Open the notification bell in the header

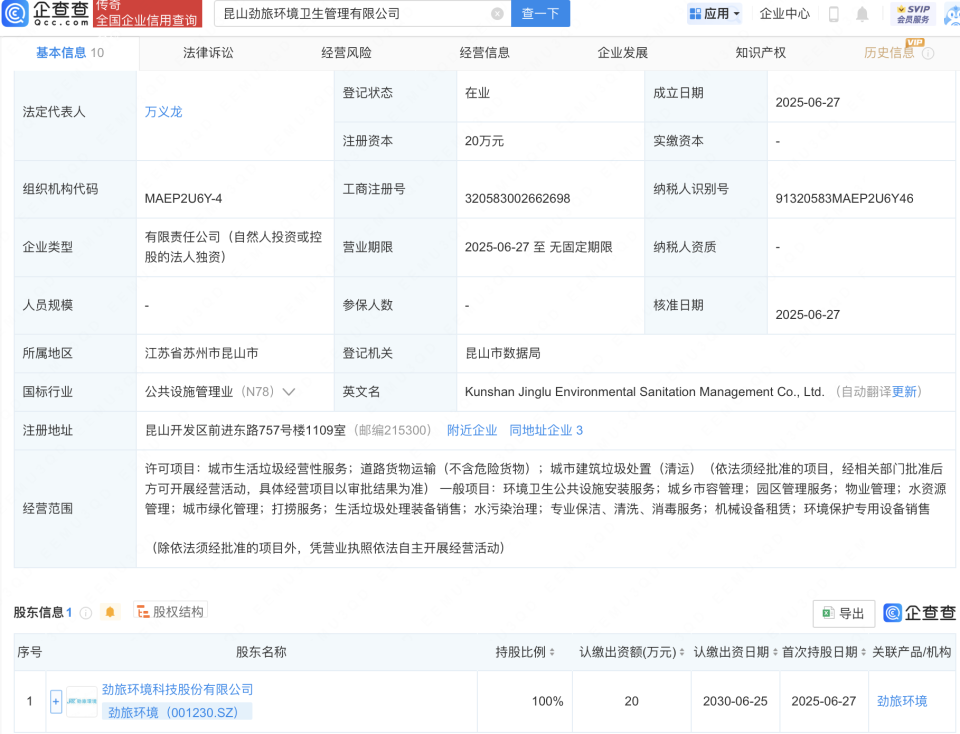(862, 13)
